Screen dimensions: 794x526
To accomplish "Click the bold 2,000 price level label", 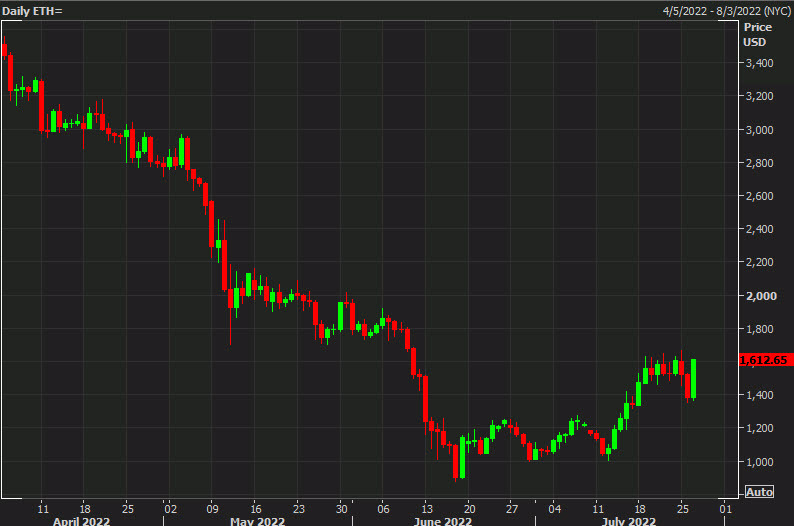I will point(758,296).
